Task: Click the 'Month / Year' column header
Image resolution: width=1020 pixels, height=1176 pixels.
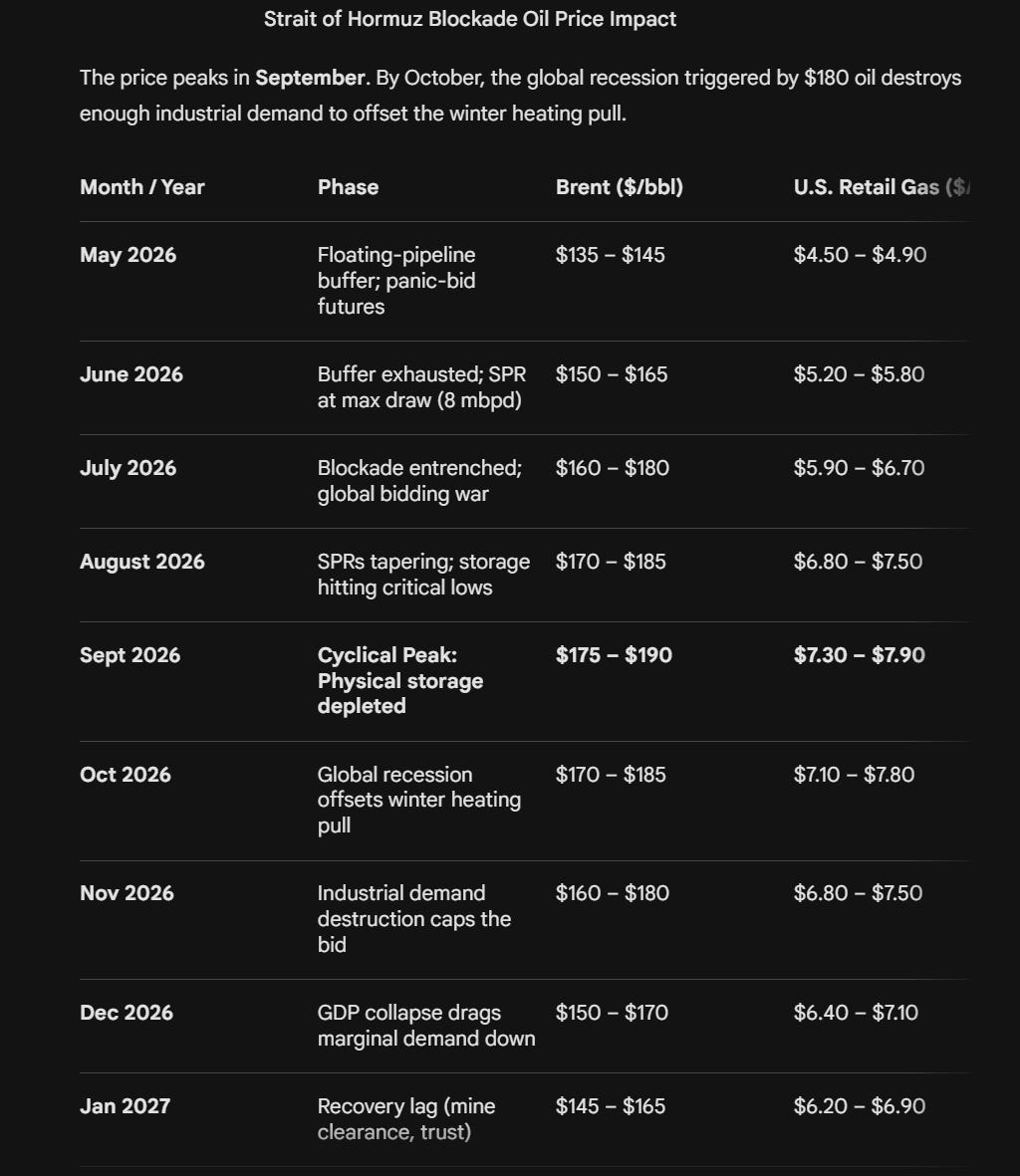Action: (x=141, y=187)
